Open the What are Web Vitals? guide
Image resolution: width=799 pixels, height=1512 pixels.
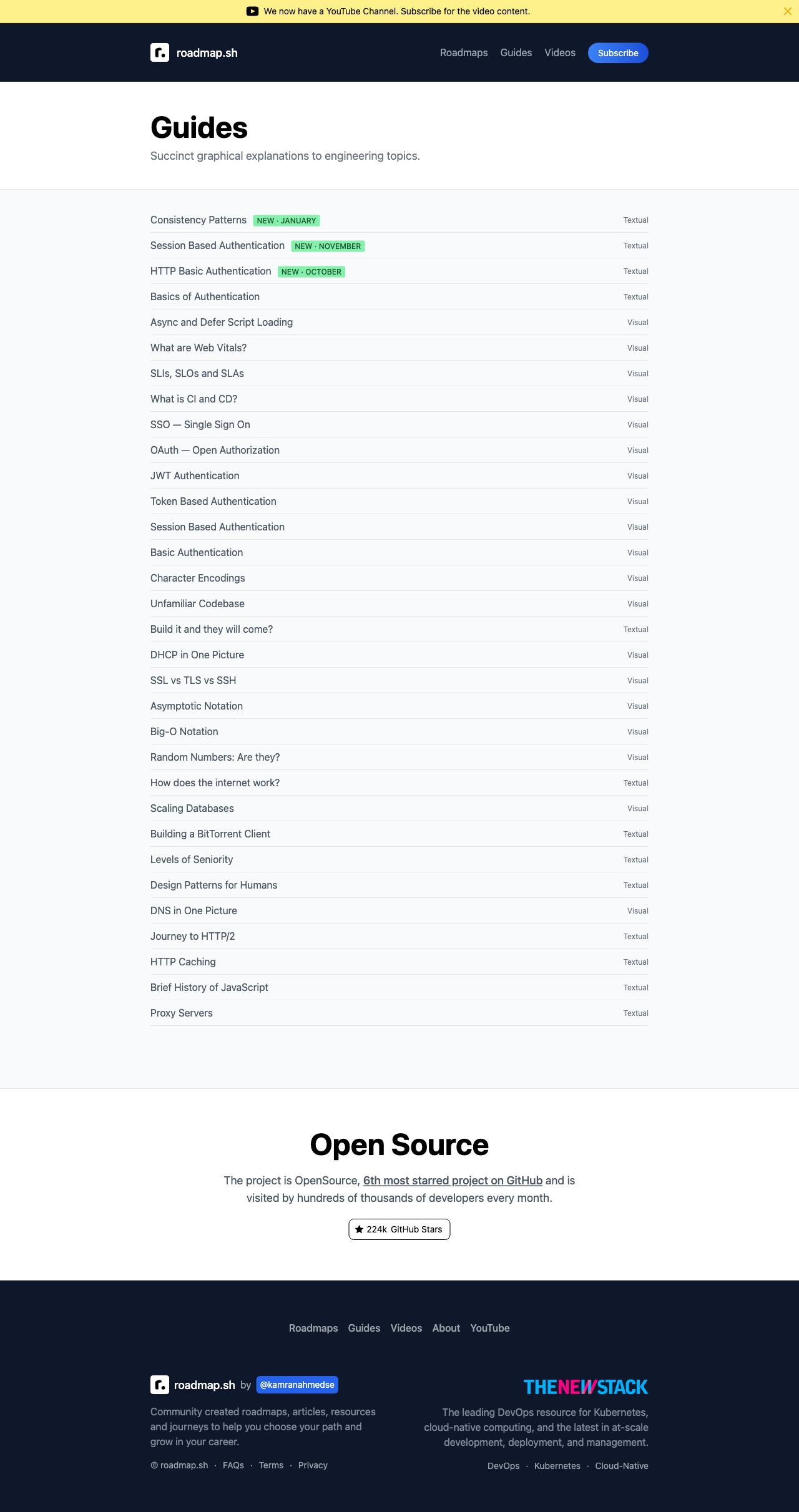[199, 348]
